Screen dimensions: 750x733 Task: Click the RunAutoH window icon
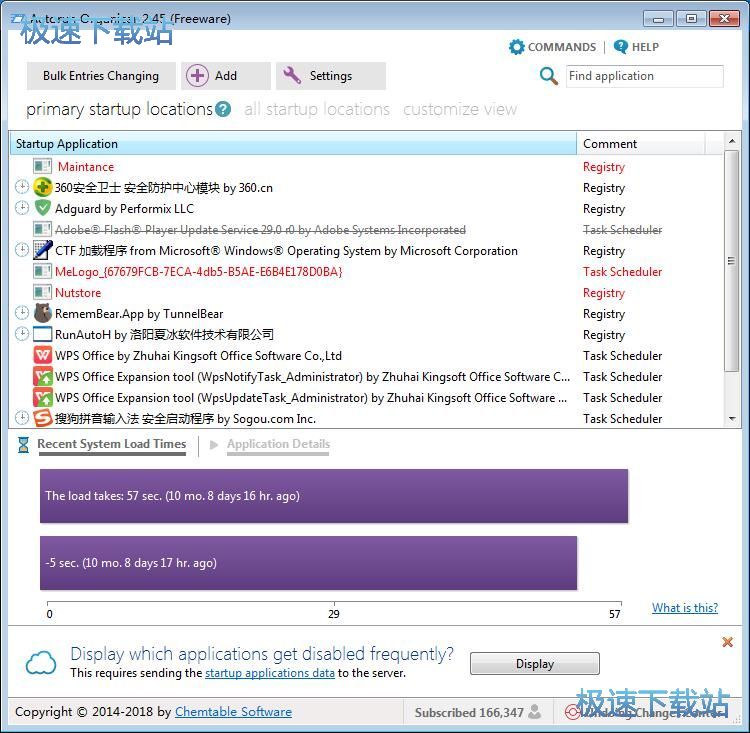coord(43,334)
